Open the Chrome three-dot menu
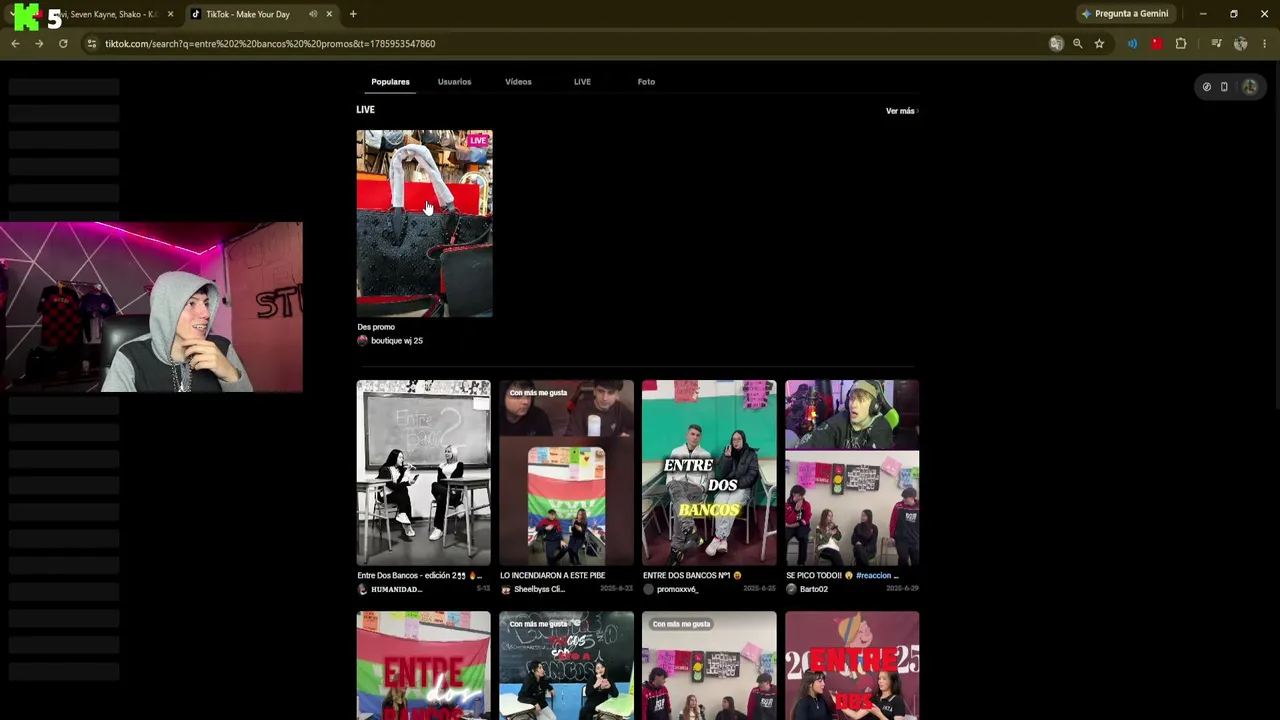Image resolution: width=1280 pixels, height=720 pixels. 1265,44
